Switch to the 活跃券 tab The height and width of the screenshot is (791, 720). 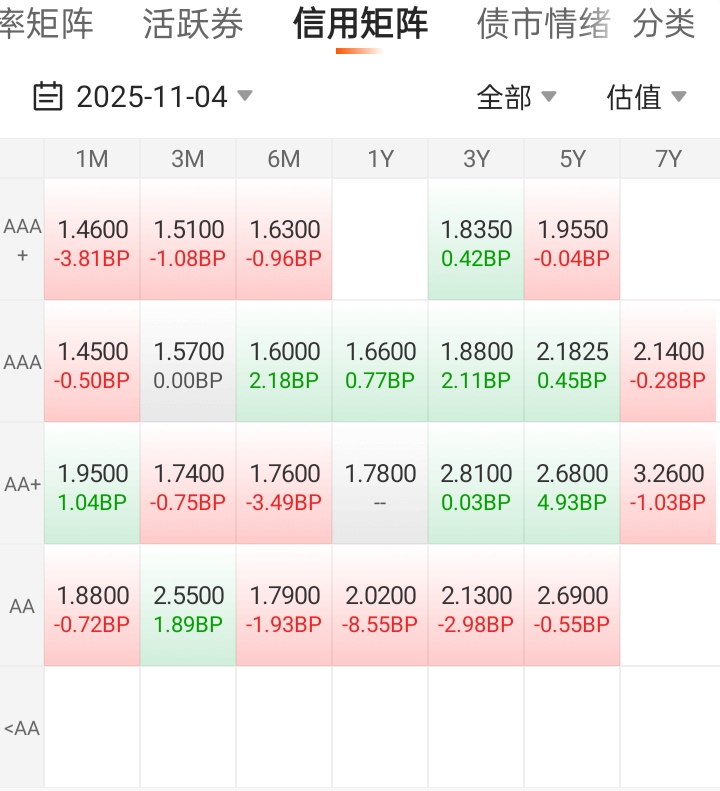click(193, 24)
